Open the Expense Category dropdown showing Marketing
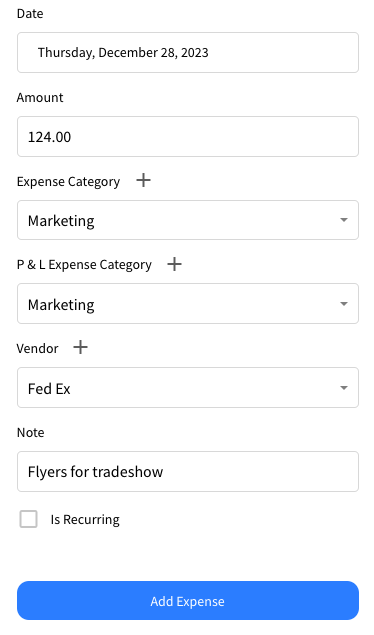Image resolution: width=374 pixels, height=635 pixels. [188, 220]
